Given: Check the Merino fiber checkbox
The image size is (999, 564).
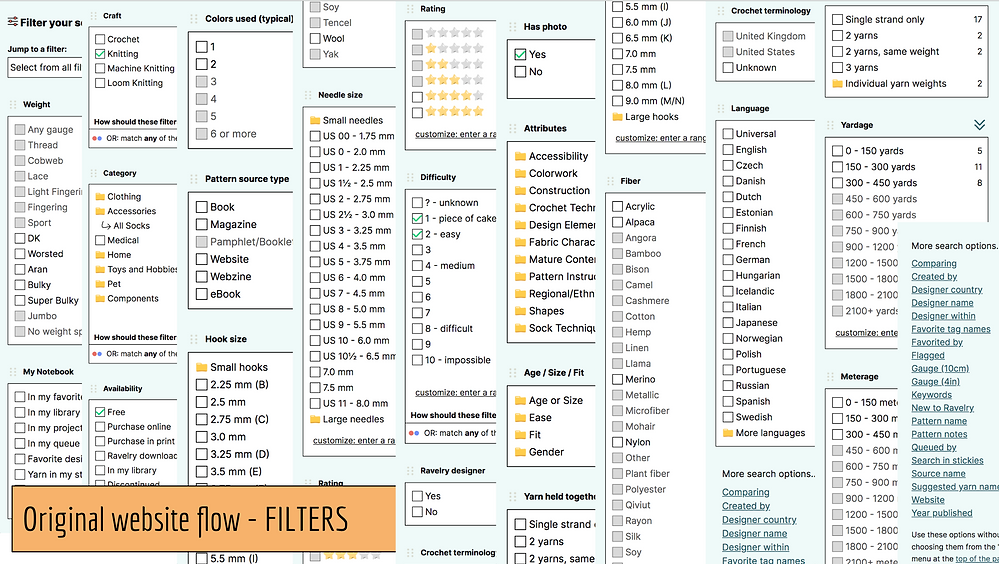Looking at the screenshot, I should (617, 379).
